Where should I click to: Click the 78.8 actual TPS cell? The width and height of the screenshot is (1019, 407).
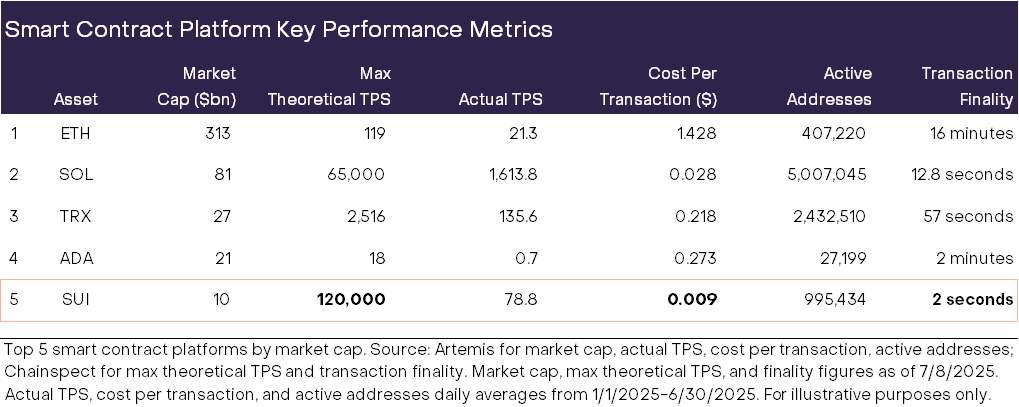[518, 300]
